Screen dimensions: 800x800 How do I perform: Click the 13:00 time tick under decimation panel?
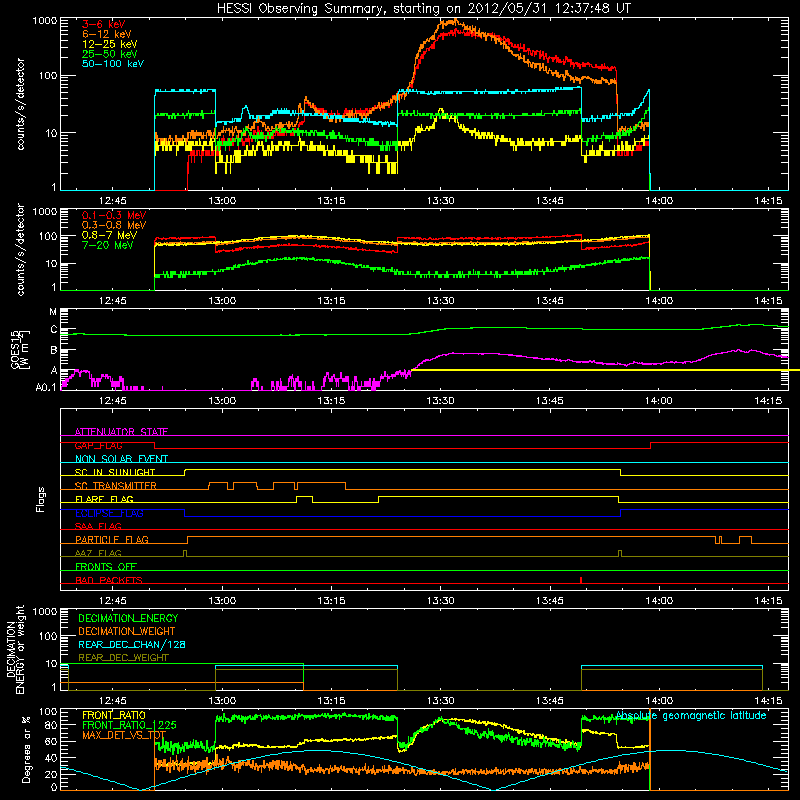(222, 701)
